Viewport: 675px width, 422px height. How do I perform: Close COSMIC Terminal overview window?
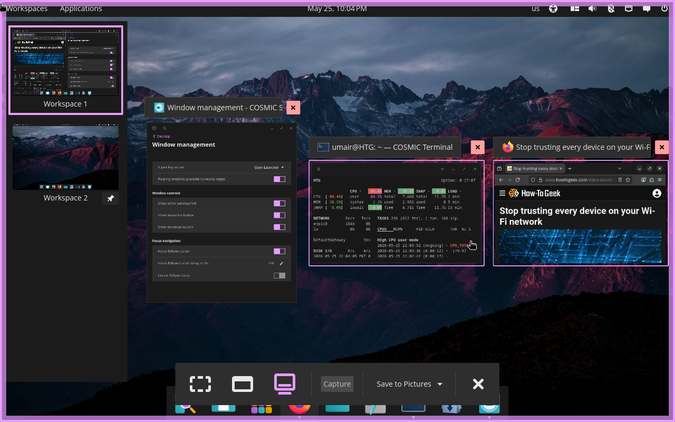[477, 147]
